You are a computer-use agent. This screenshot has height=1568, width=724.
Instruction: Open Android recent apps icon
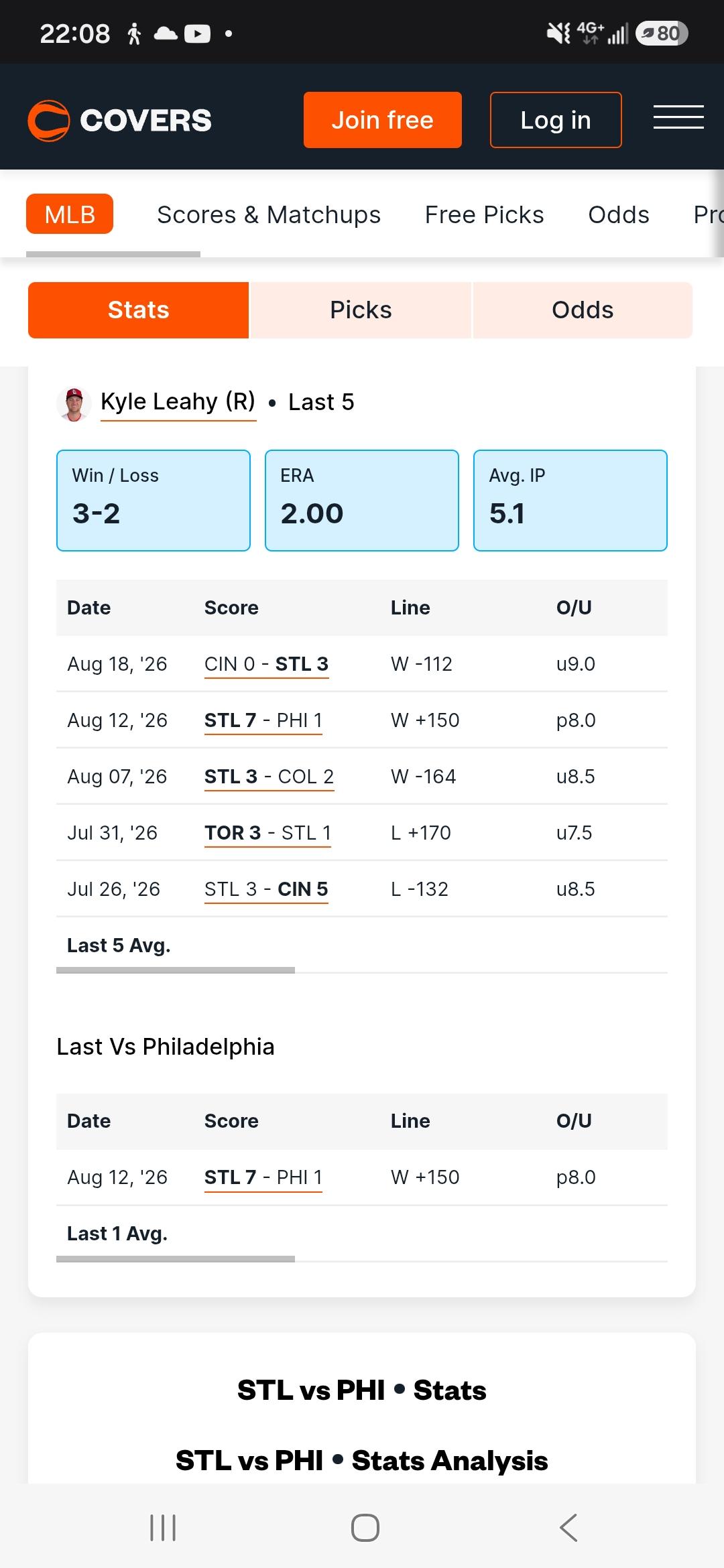[163, 1528]
